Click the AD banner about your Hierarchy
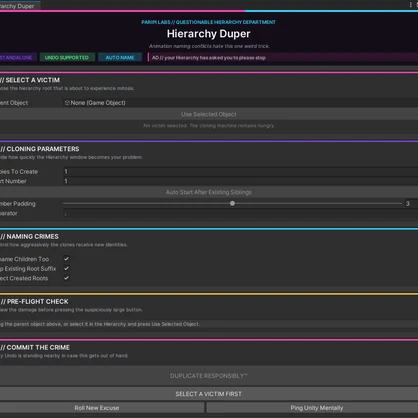Image resolution: width=418 pixels, height=418 pixels. coord(283,58)
